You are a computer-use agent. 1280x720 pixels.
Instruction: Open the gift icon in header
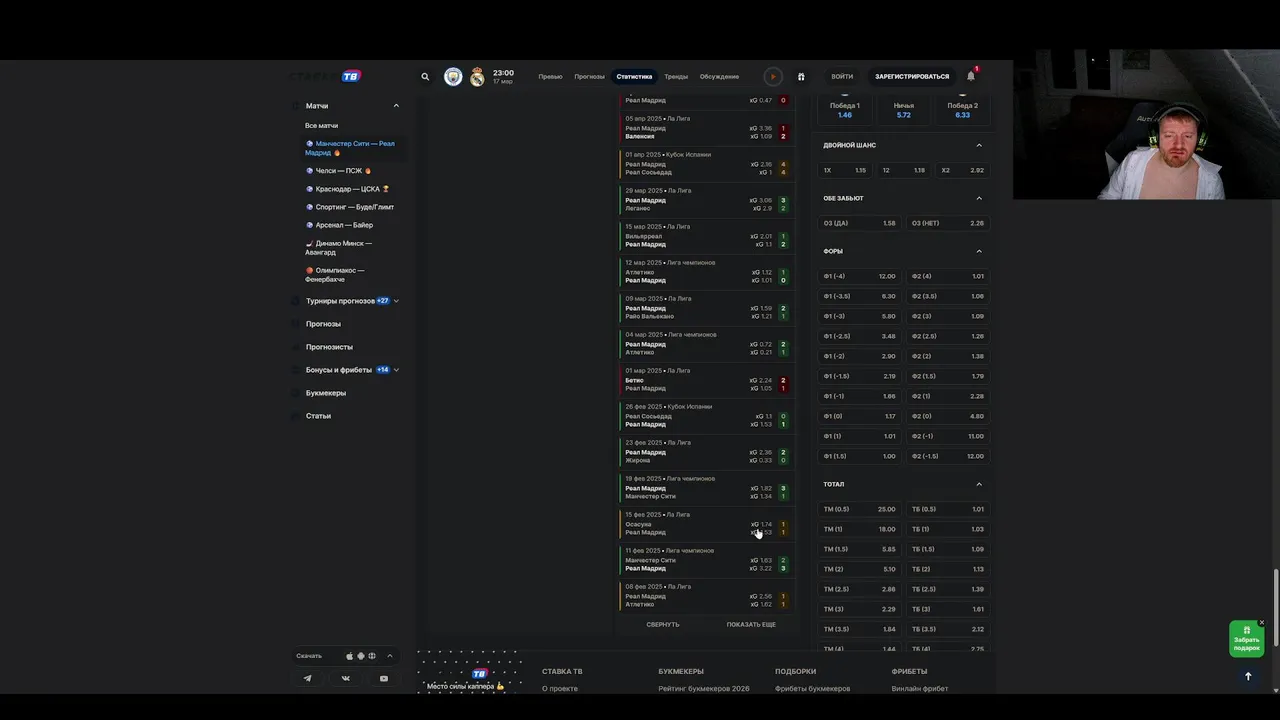pos(801,77)
